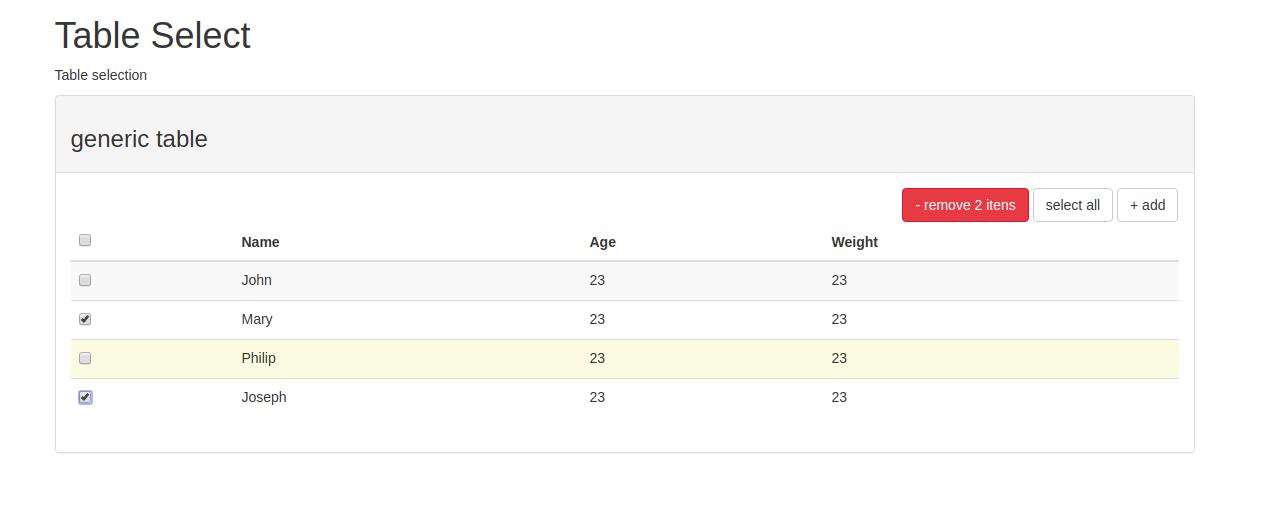The width and height of the screenshot is (1279, 520).
Task: Click Philip's name in the highlighted row
Action: pyautogui.click(x=258, y=358)
